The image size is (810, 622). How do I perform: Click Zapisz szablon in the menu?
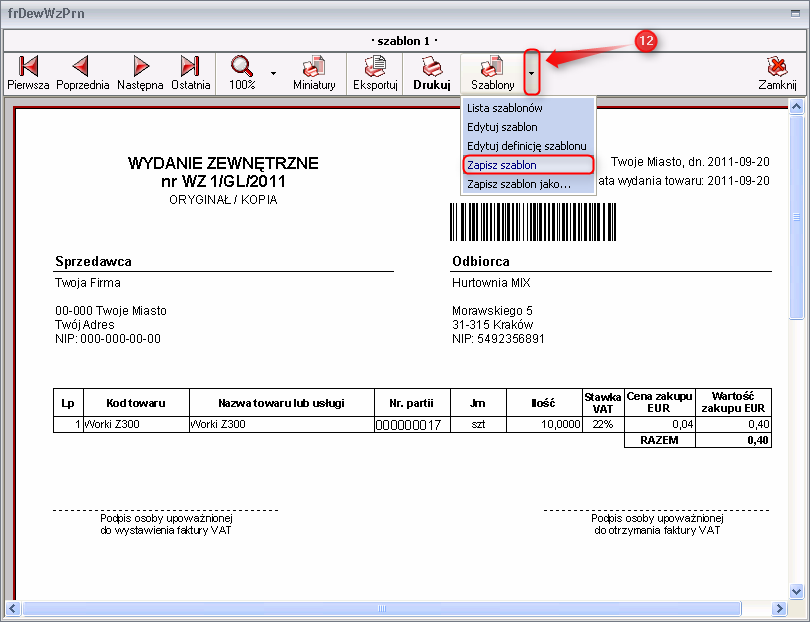coord(502,165)
